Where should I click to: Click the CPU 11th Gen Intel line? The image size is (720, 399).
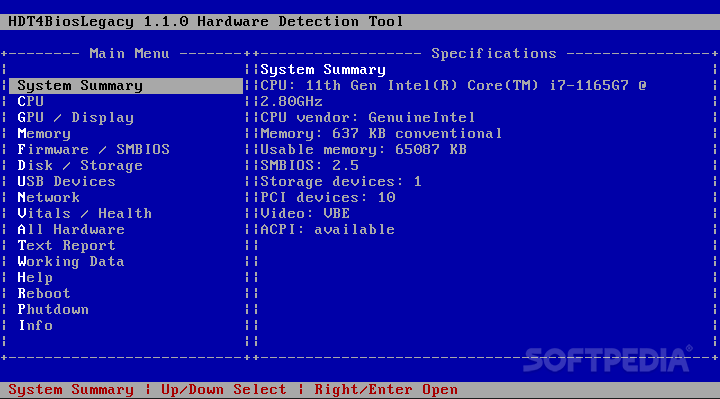pos(453,86)
